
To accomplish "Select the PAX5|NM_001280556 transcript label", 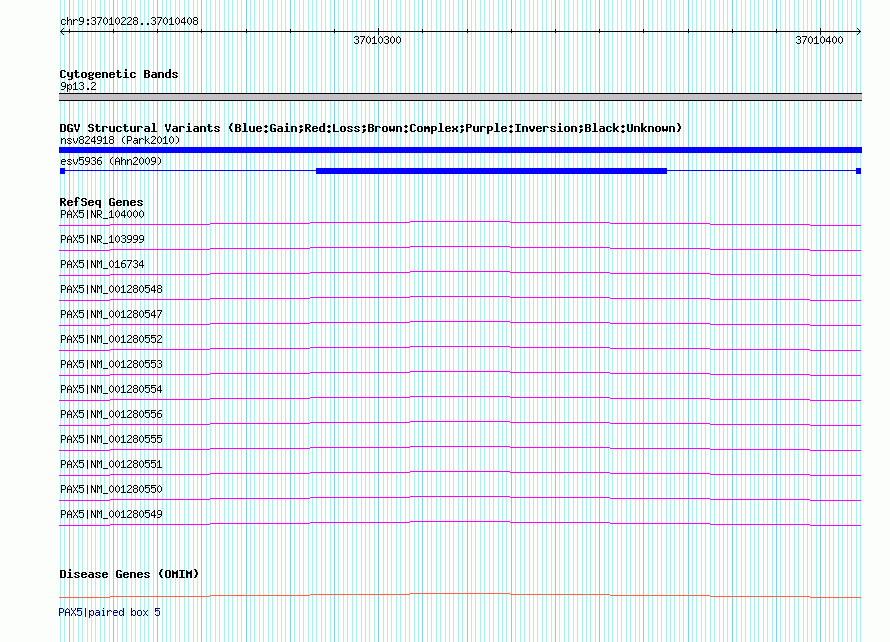I will [111, 414].
